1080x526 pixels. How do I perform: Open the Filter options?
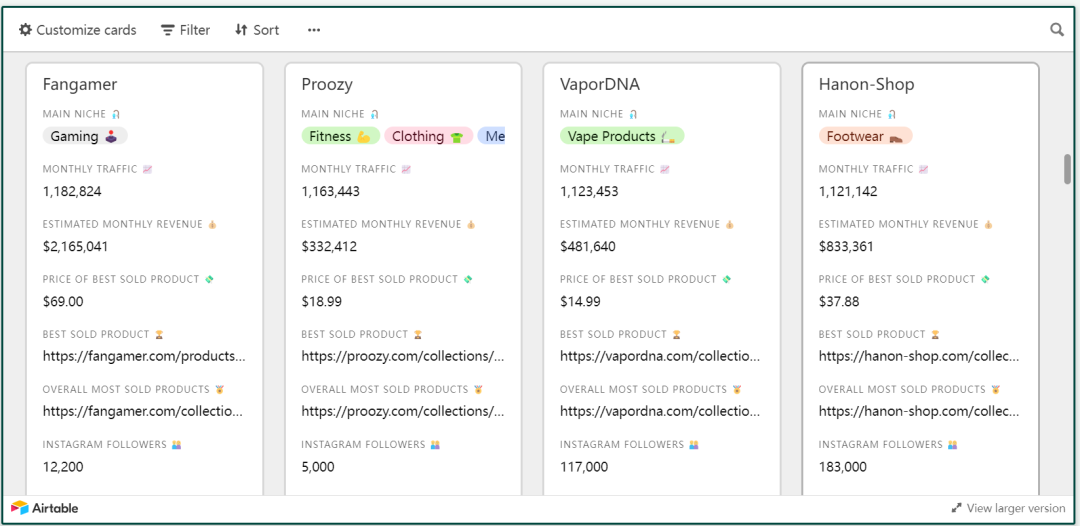pos(186,30)
